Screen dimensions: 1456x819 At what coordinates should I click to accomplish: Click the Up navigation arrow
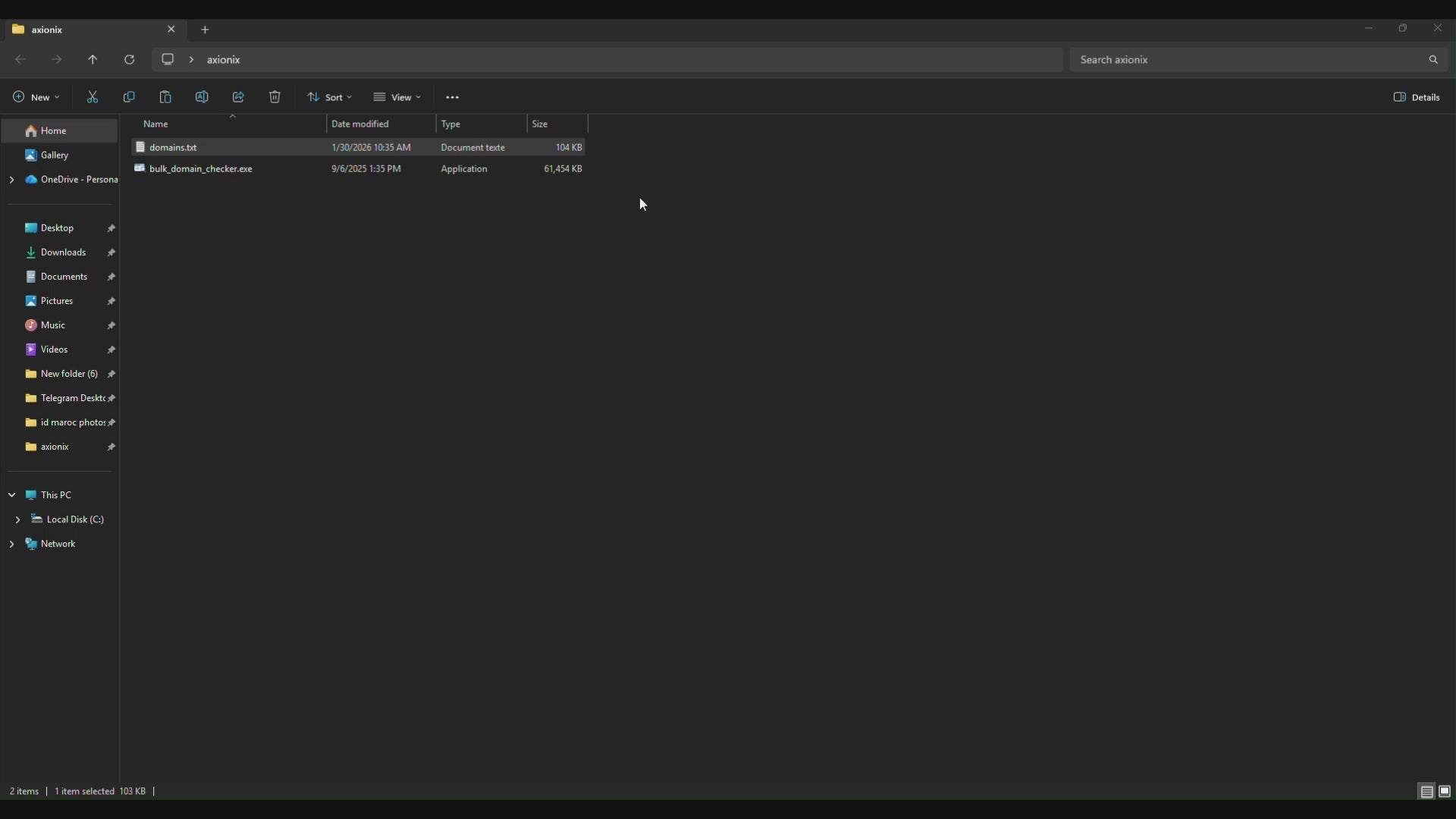click(x=93, y=59)
